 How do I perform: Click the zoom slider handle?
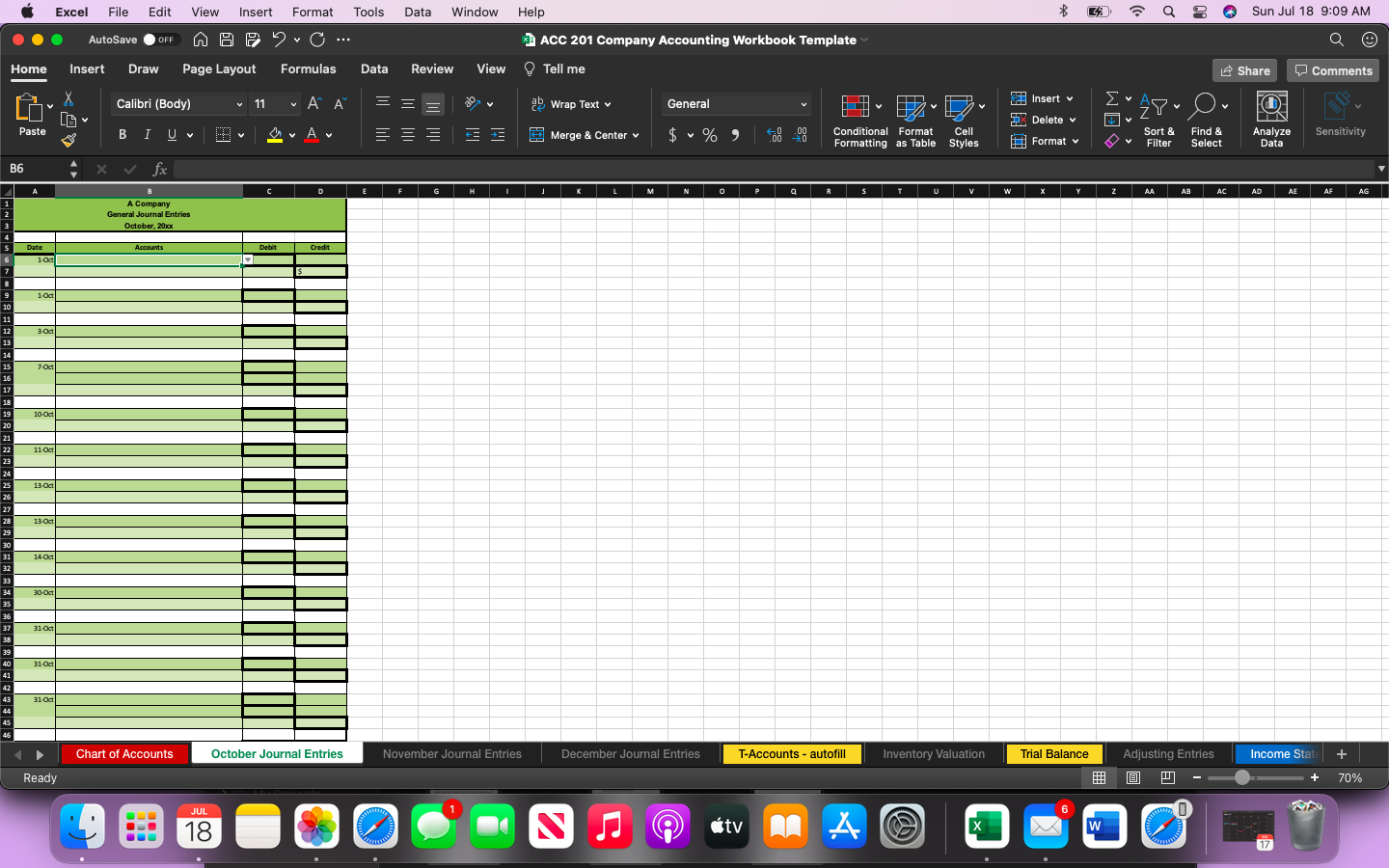coord(1242,777)
